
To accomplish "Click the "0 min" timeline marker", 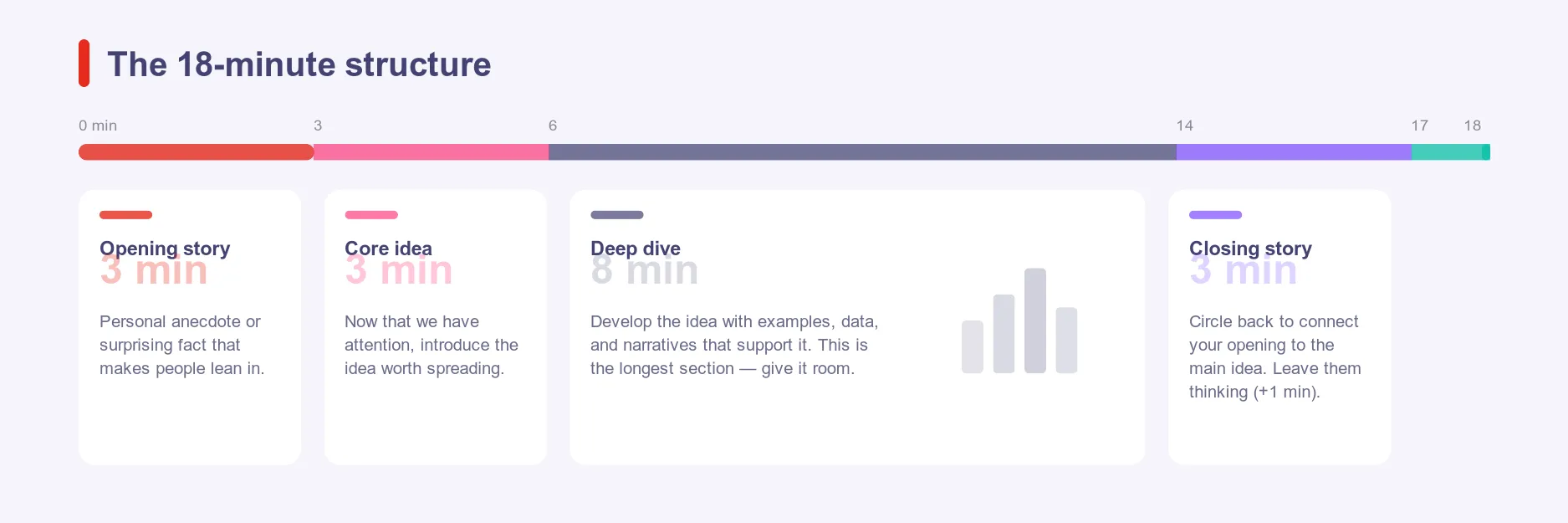I will tap(98, 126).
